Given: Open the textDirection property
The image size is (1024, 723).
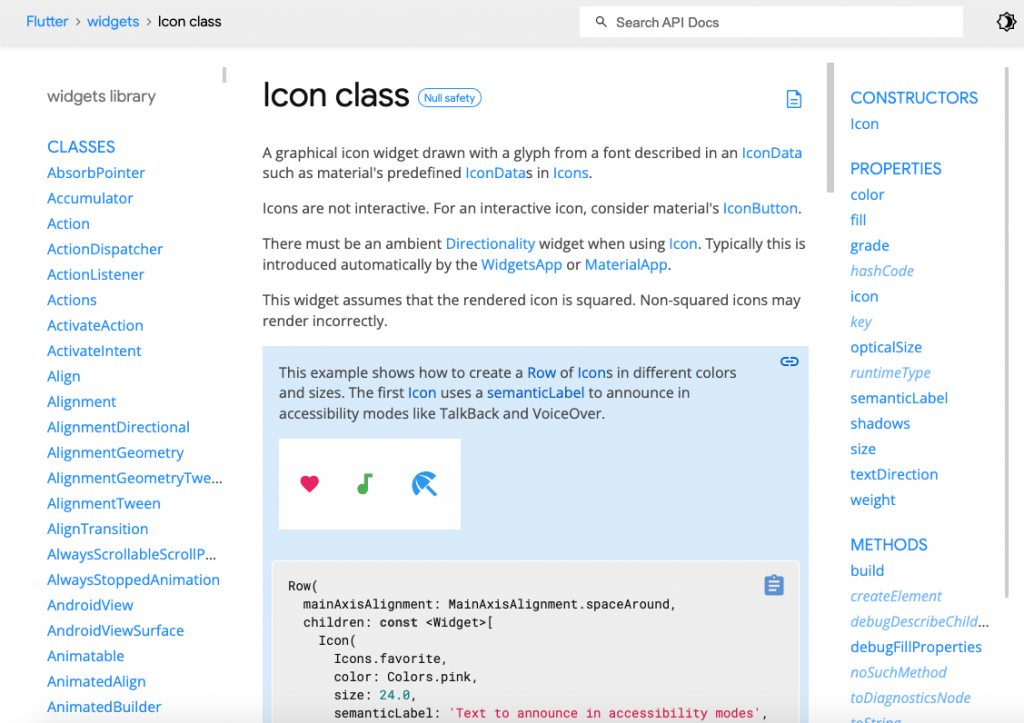Looking at the screenshot, I should pyautogui.click(x=893, y=475).
